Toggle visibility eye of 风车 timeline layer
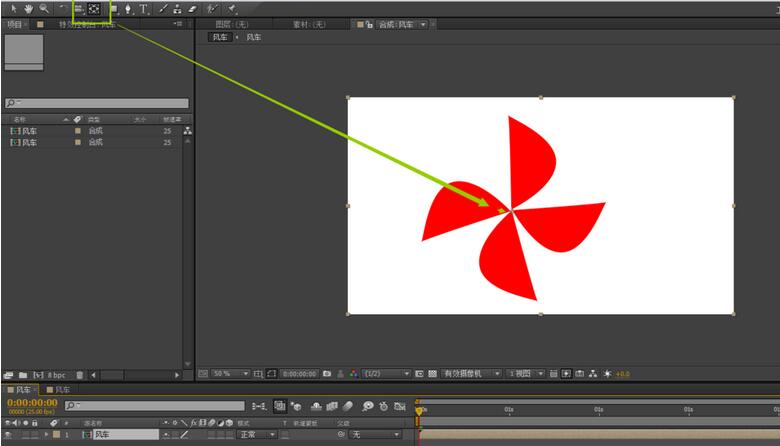Viewport: 780px width, 446px height. pos(8,435)
